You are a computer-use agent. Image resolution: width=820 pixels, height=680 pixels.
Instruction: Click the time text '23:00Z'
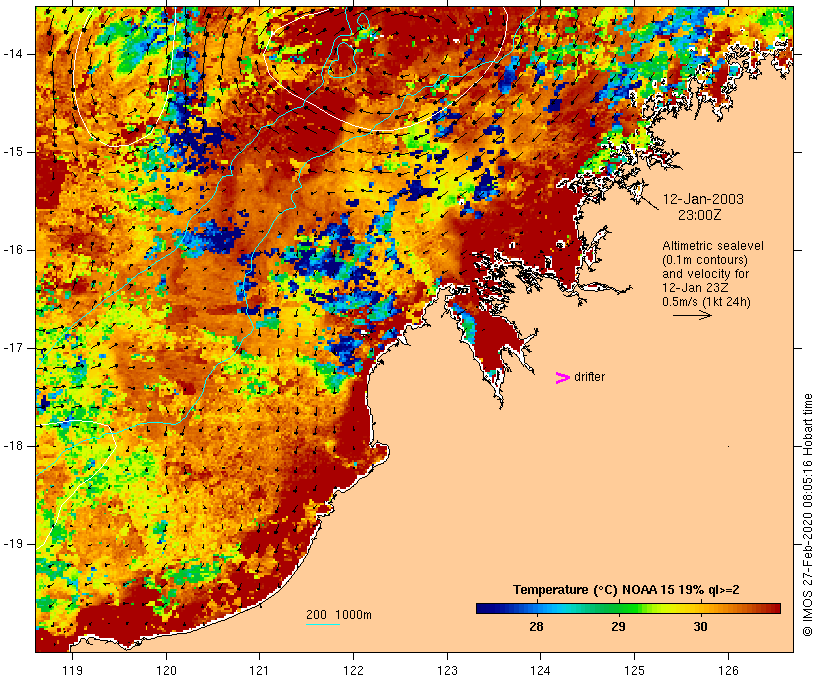coord(700,214)
